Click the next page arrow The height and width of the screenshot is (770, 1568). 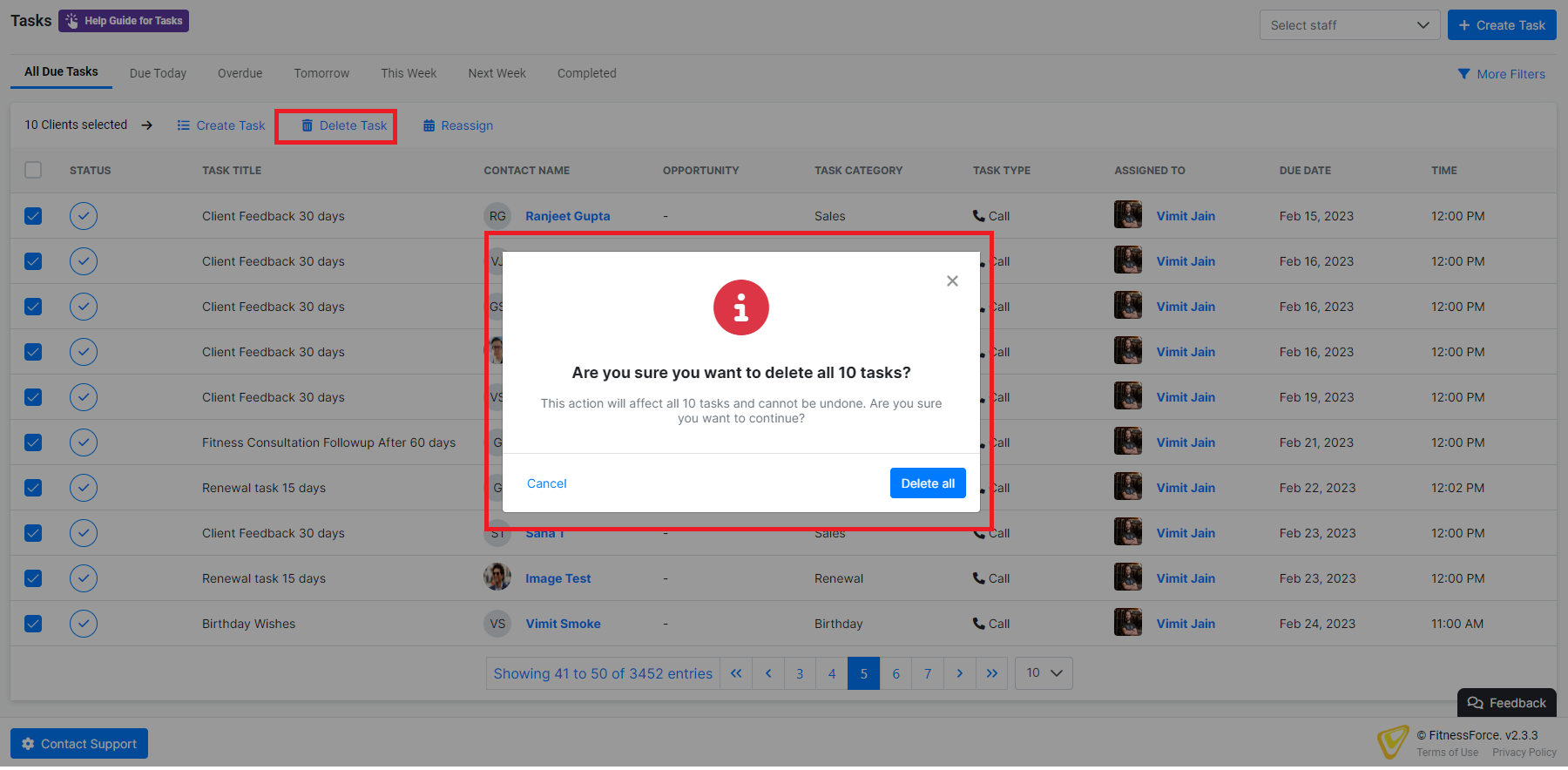point(959,673)
